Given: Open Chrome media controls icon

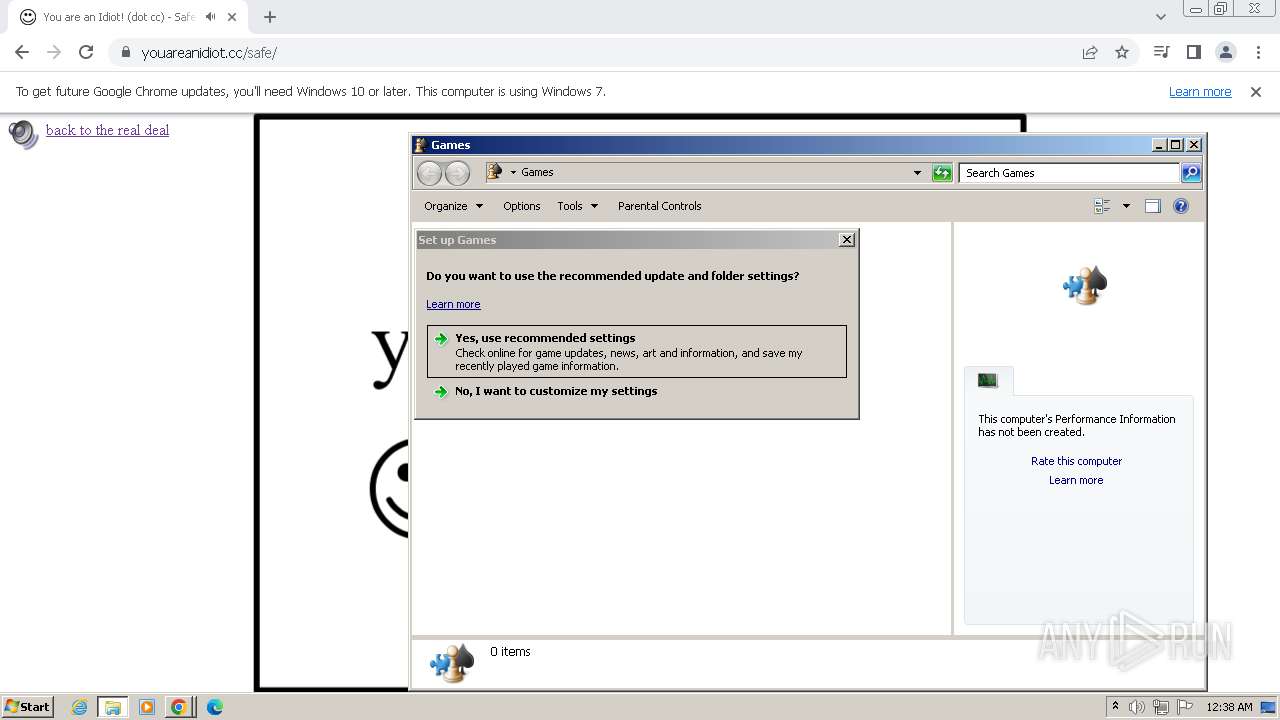Looking at the screenshot, I should [x=1161, y=52].
